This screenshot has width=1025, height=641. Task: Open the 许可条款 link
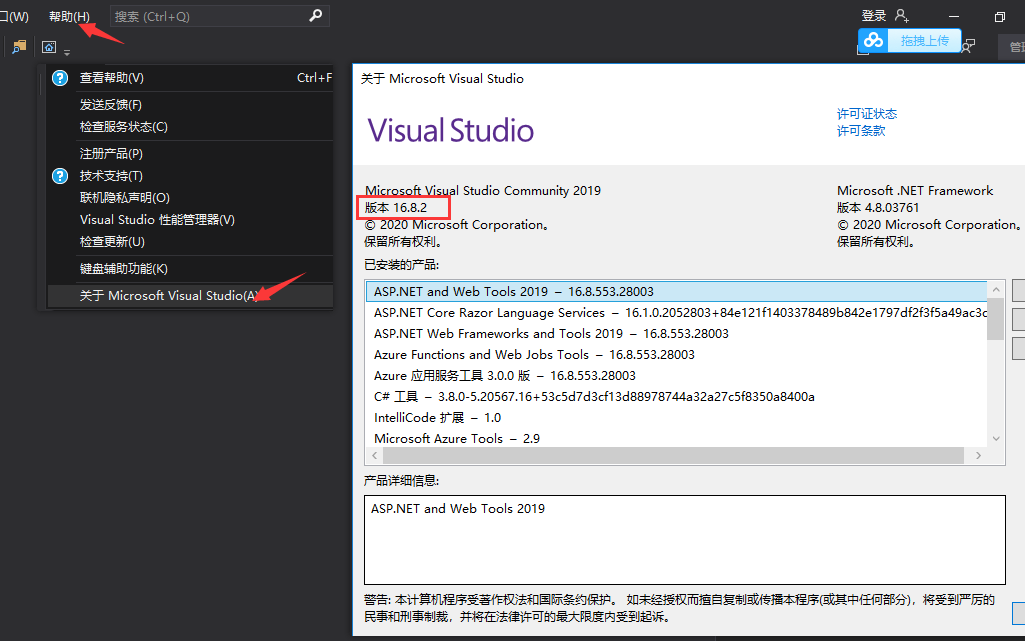pyautogui.click(x=860, y=131)
